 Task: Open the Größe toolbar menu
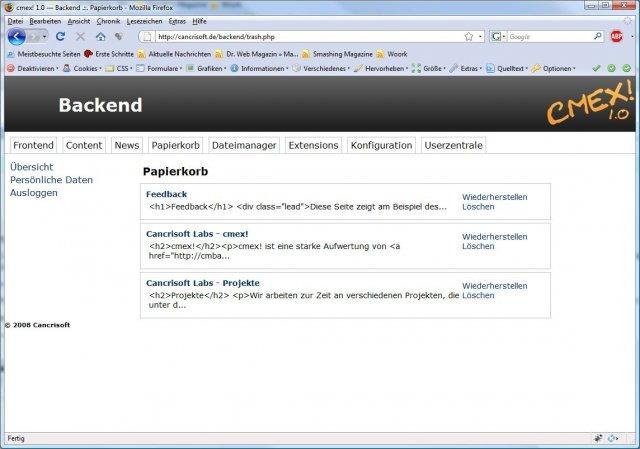pyautogui.click(x=429, y=69)
